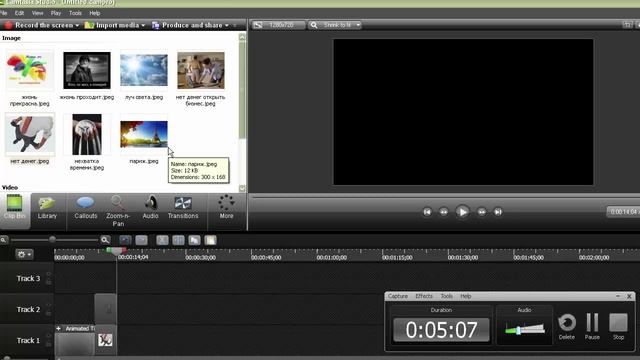Click the preview seek bar

445,197
